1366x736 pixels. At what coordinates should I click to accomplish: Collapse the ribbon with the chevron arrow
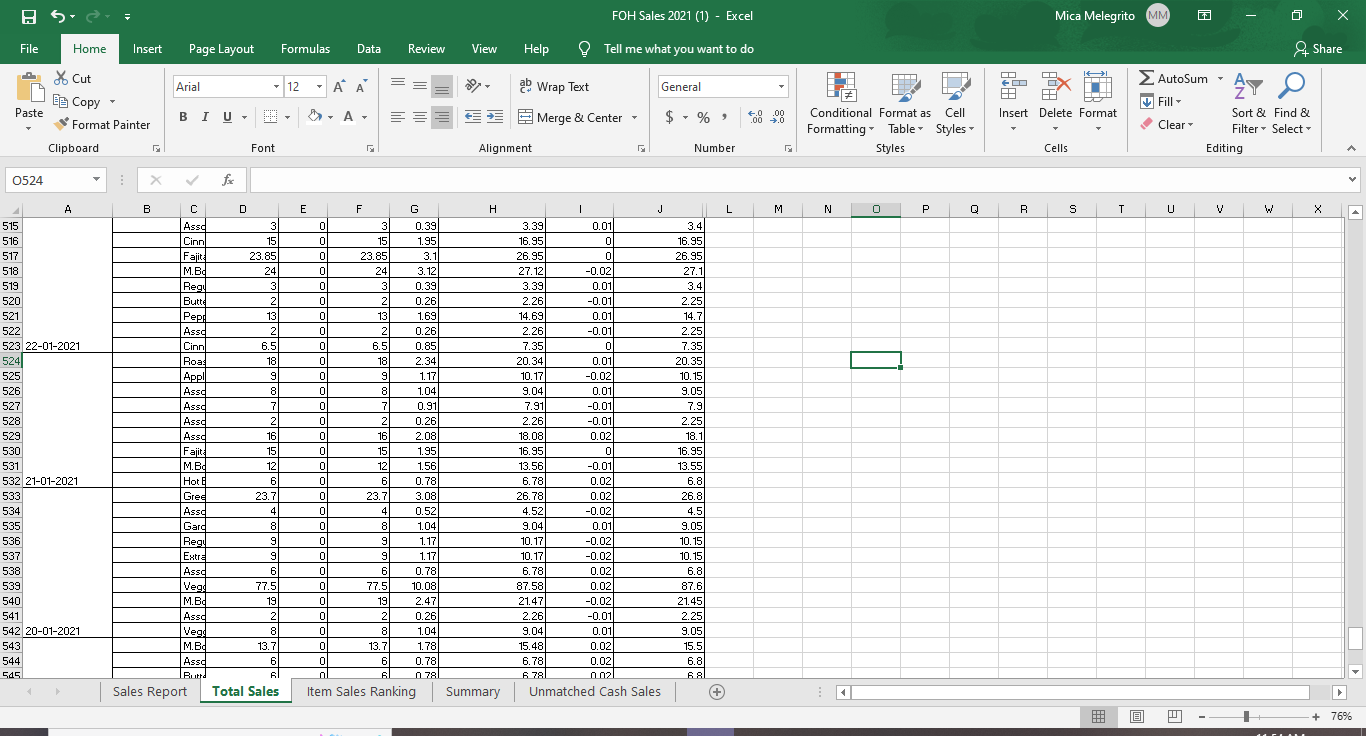click(1350, 148)
